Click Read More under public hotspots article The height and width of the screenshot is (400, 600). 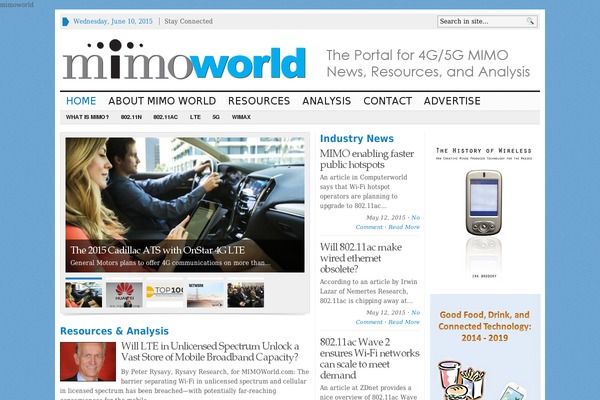click(x=404, y=227)
